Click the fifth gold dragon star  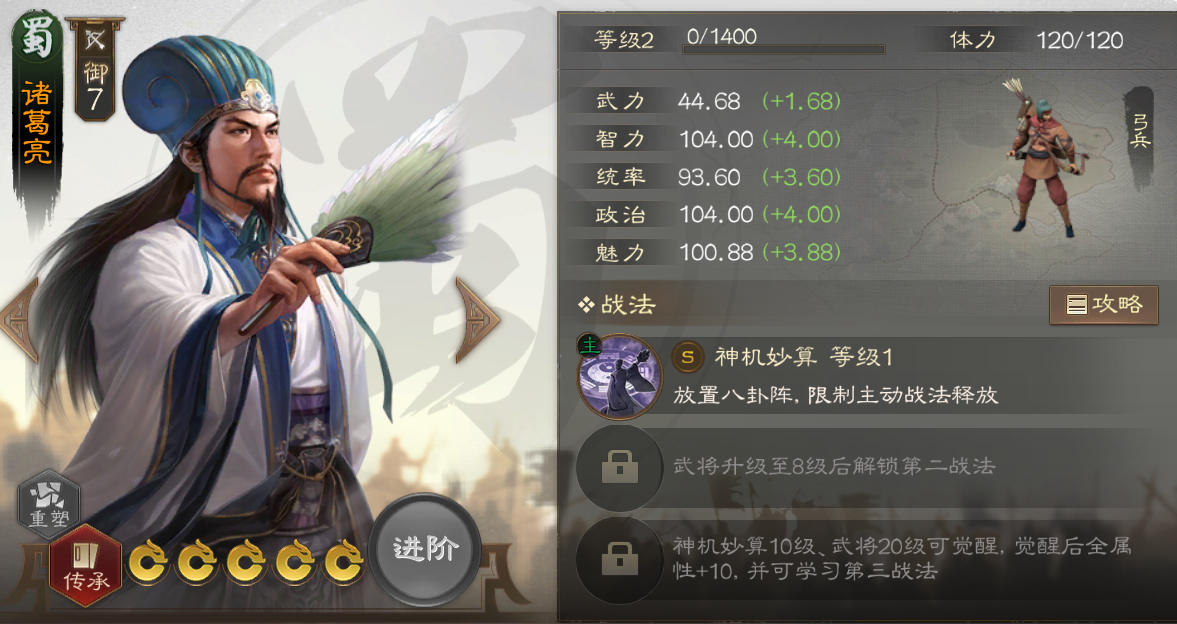(343, 562)
